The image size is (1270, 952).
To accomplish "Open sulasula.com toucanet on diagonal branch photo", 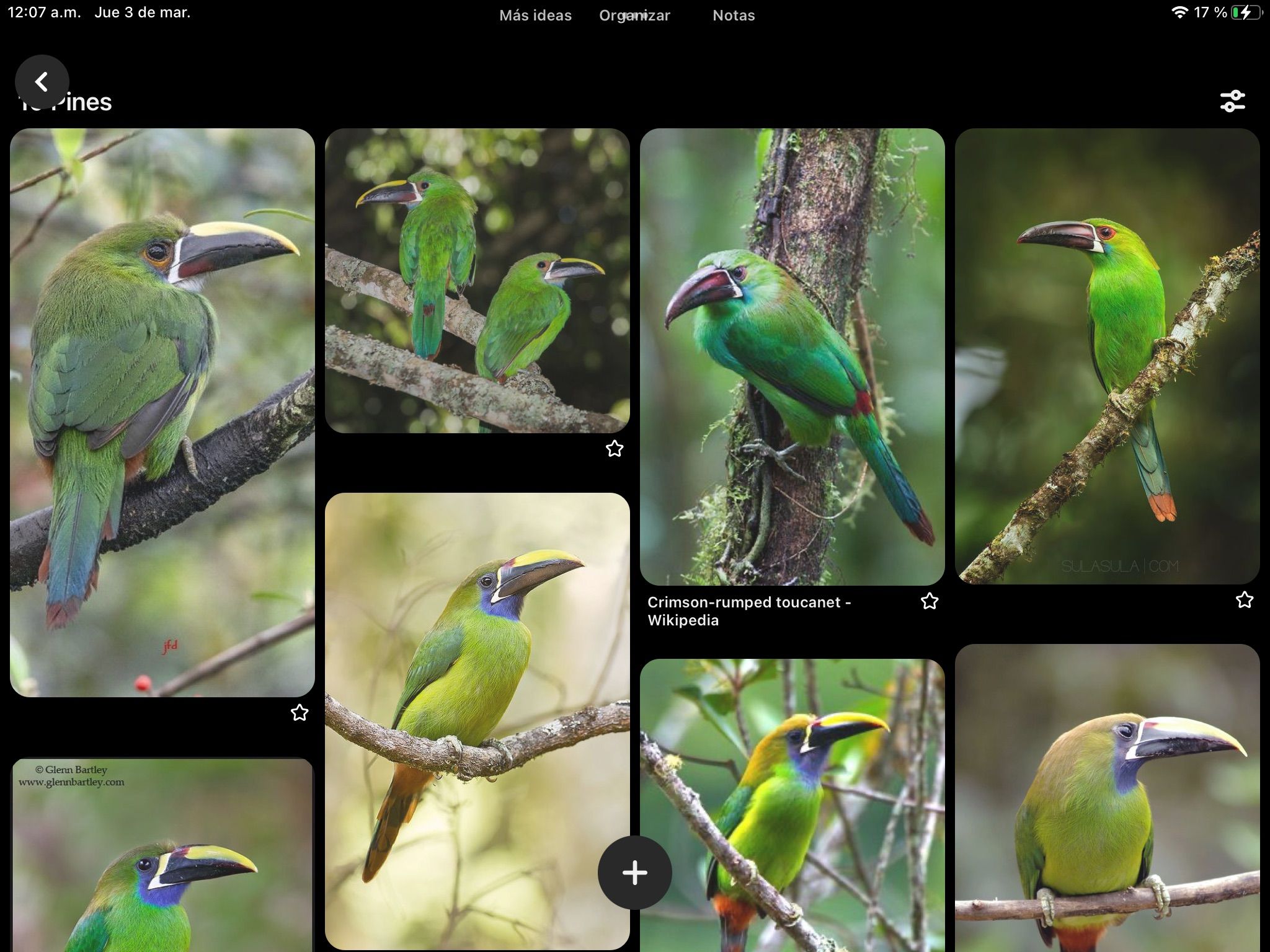I will click(x=1108, y=356).
